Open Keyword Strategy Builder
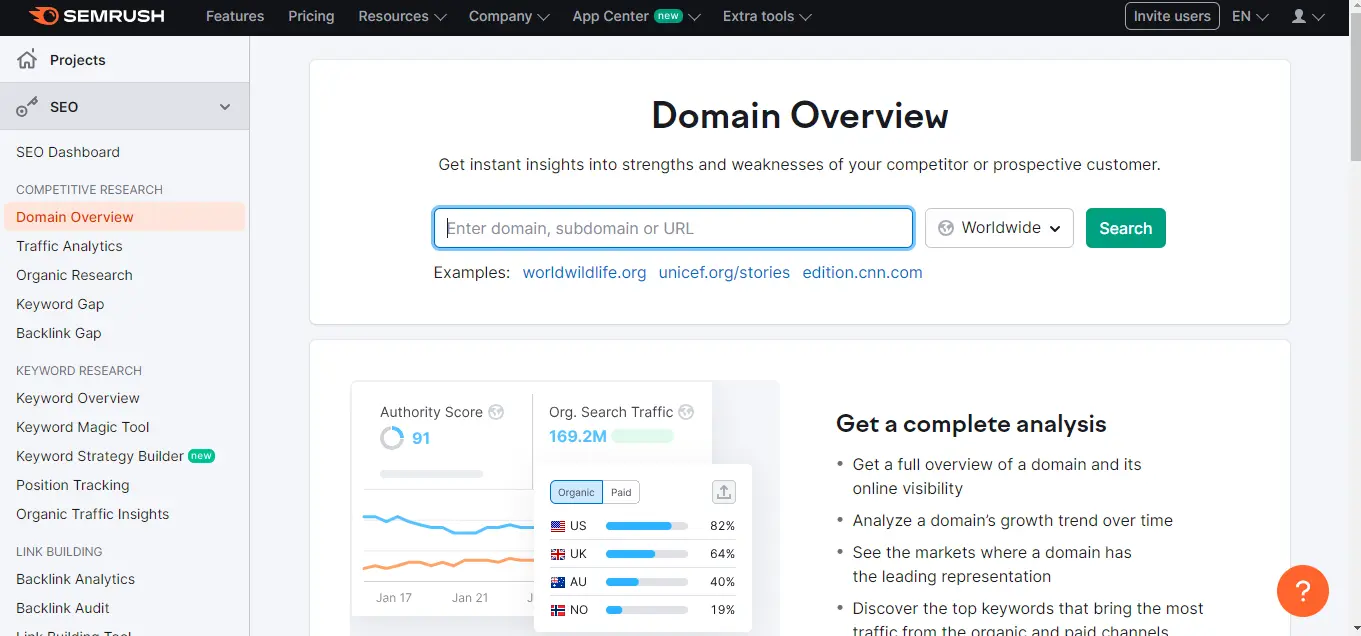This screenshot has width=1361, height=636. click(x=100, y=456)
